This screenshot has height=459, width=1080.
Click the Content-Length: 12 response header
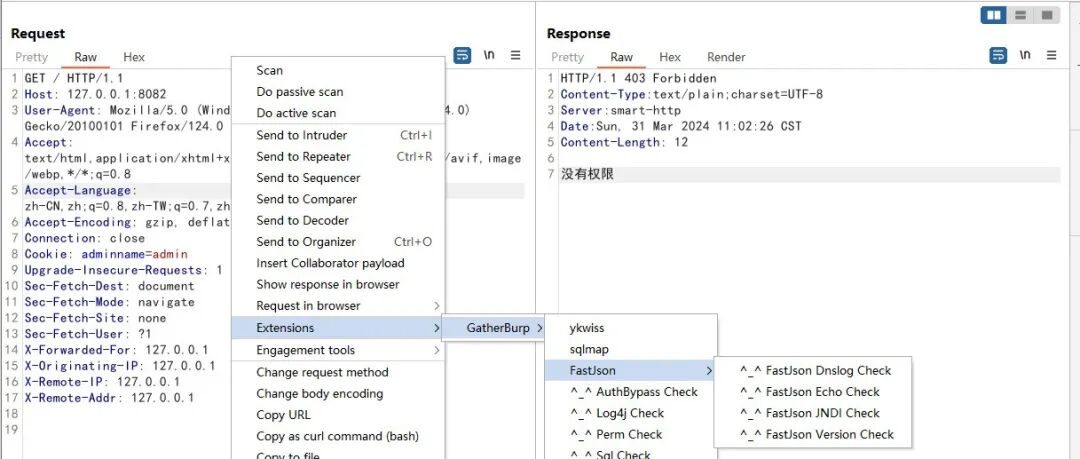click(x=625, y=143)
